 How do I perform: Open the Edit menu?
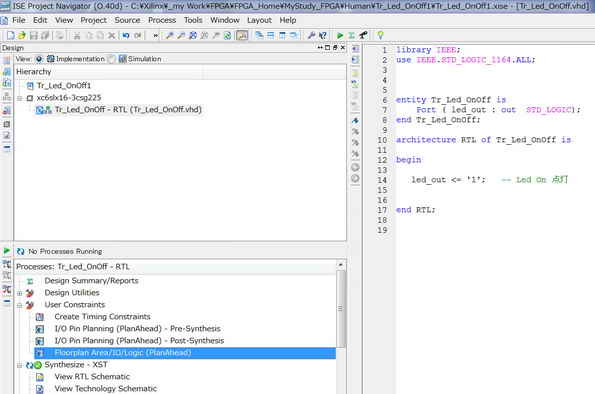(40, 20)
